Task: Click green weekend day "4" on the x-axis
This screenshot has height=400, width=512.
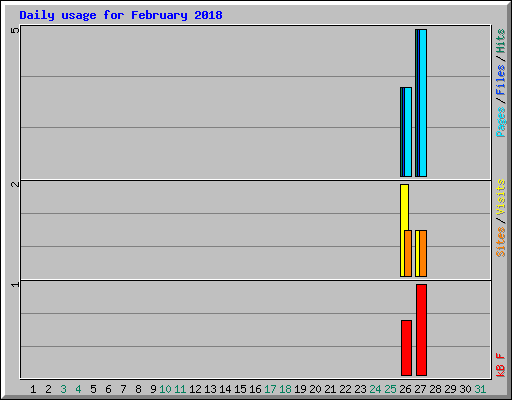Action: (78, 389)
